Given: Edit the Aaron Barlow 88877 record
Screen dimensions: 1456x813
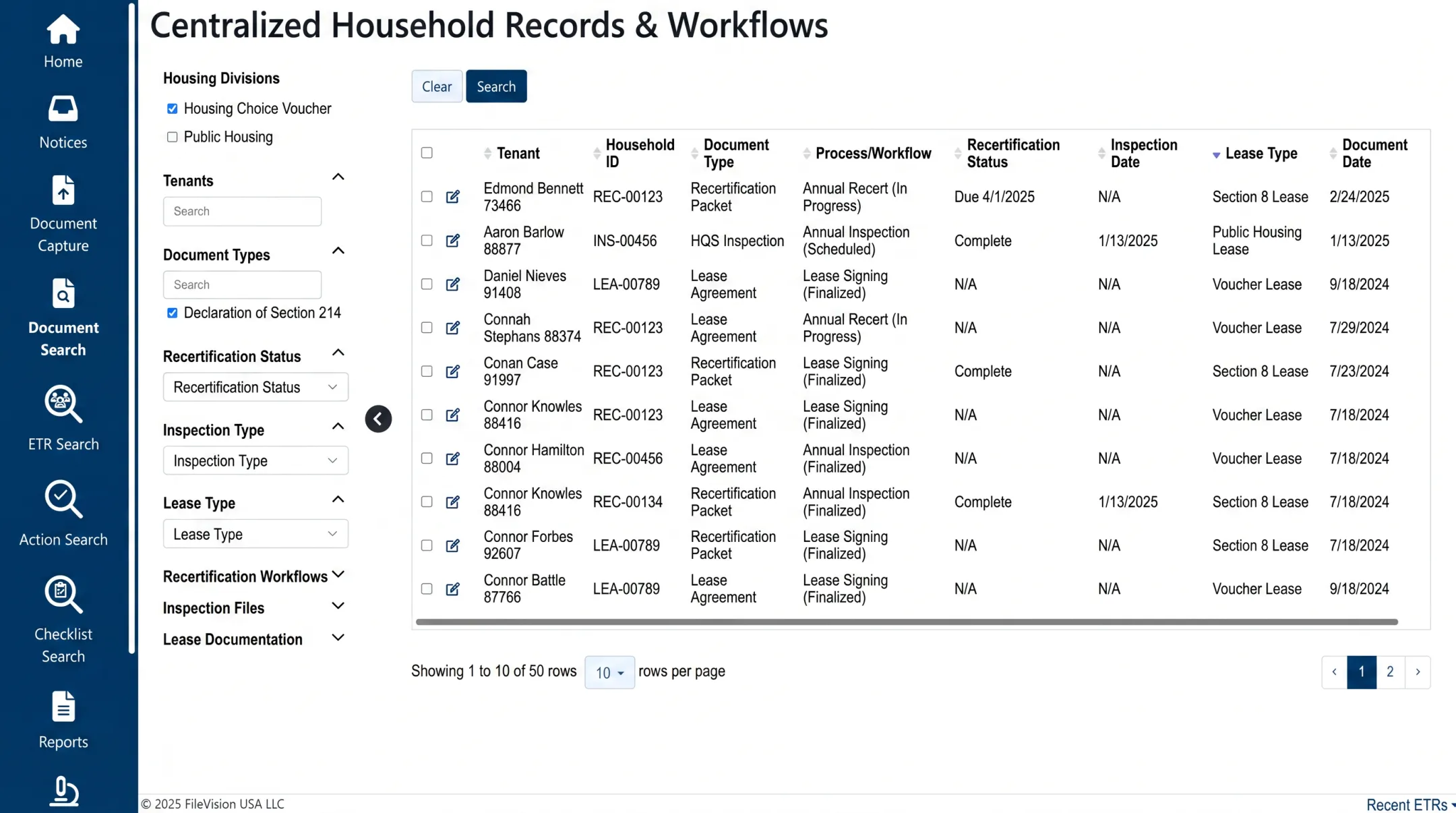Looking at the screenshot, I should click(453, 241).
